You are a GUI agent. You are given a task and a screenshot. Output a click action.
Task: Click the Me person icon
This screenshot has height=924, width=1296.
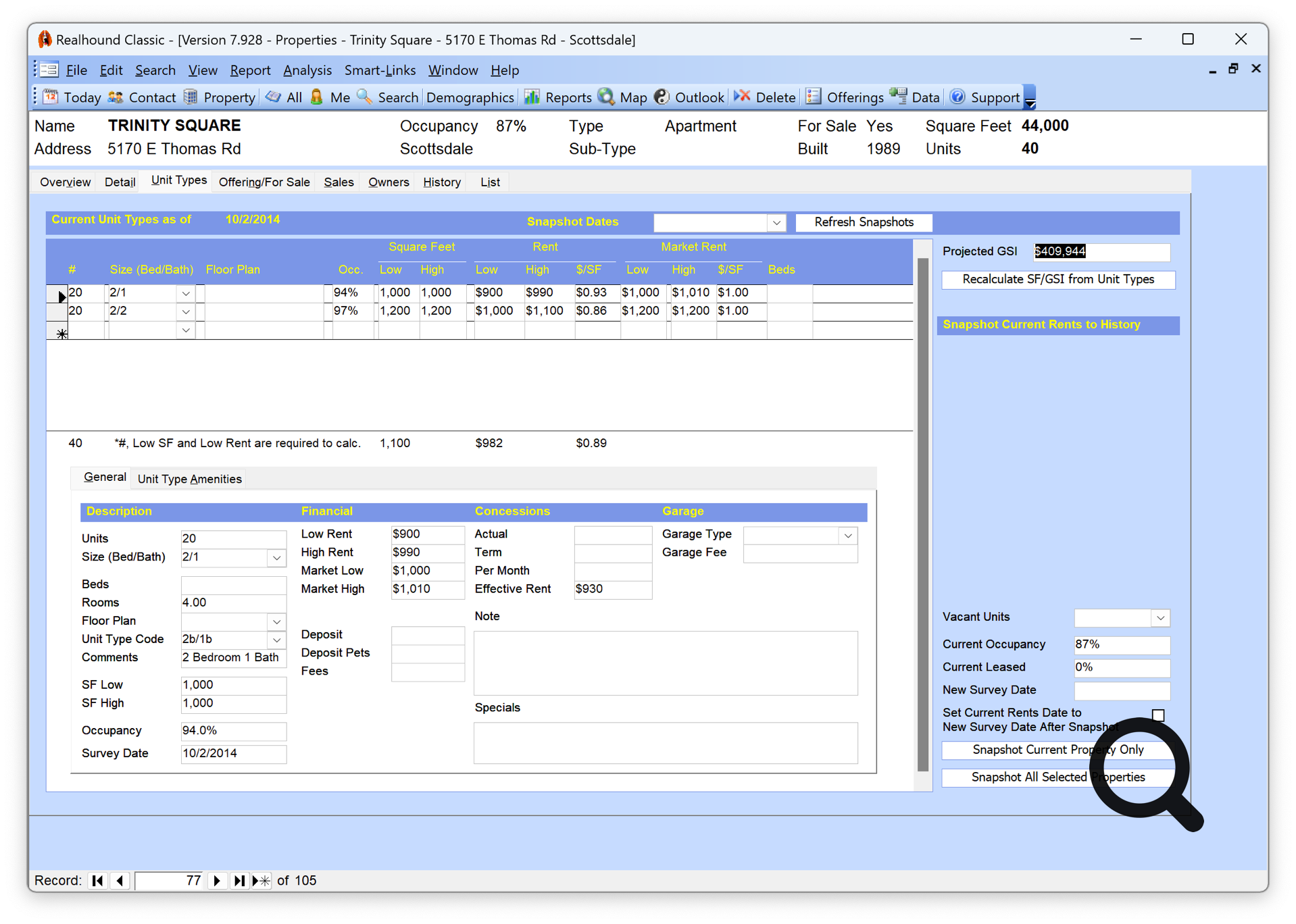(x=317, y=97)
